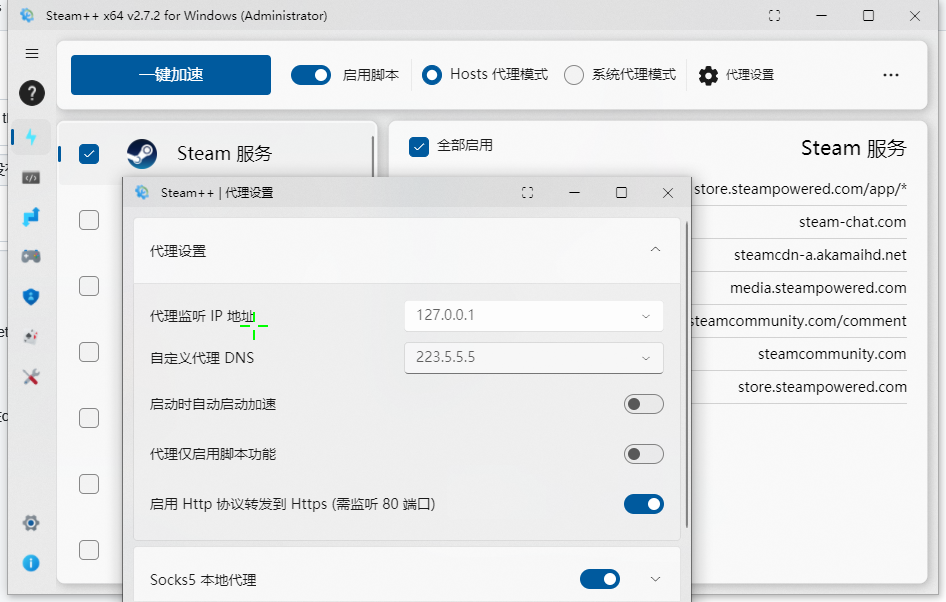The image size is (946, 602).
Task: Click the info About icon in the sidebar
Action: click(31, 563)
